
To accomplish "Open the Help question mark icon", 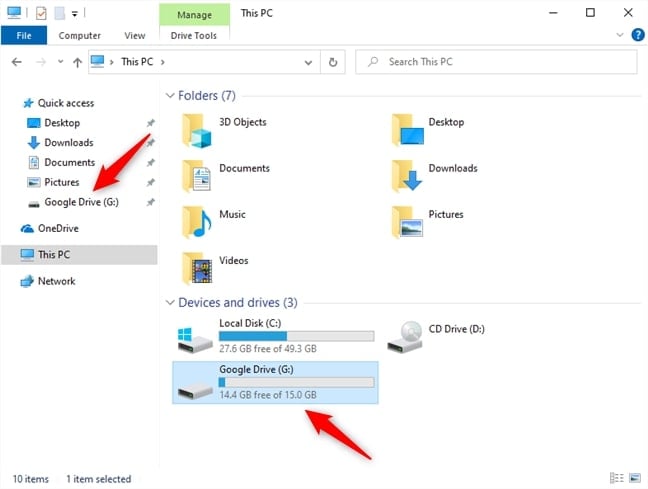I will (x=638, y=35).
